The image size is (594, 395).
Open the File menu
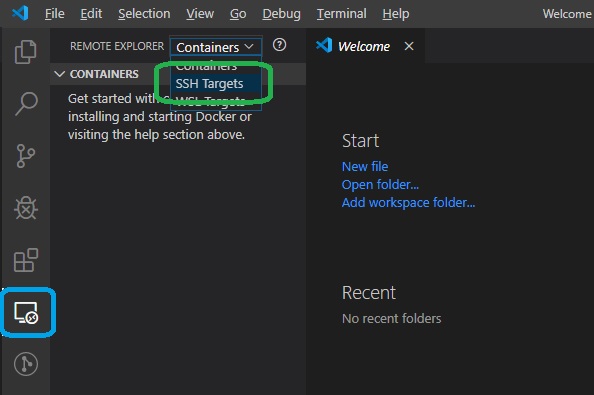point(55,14)
